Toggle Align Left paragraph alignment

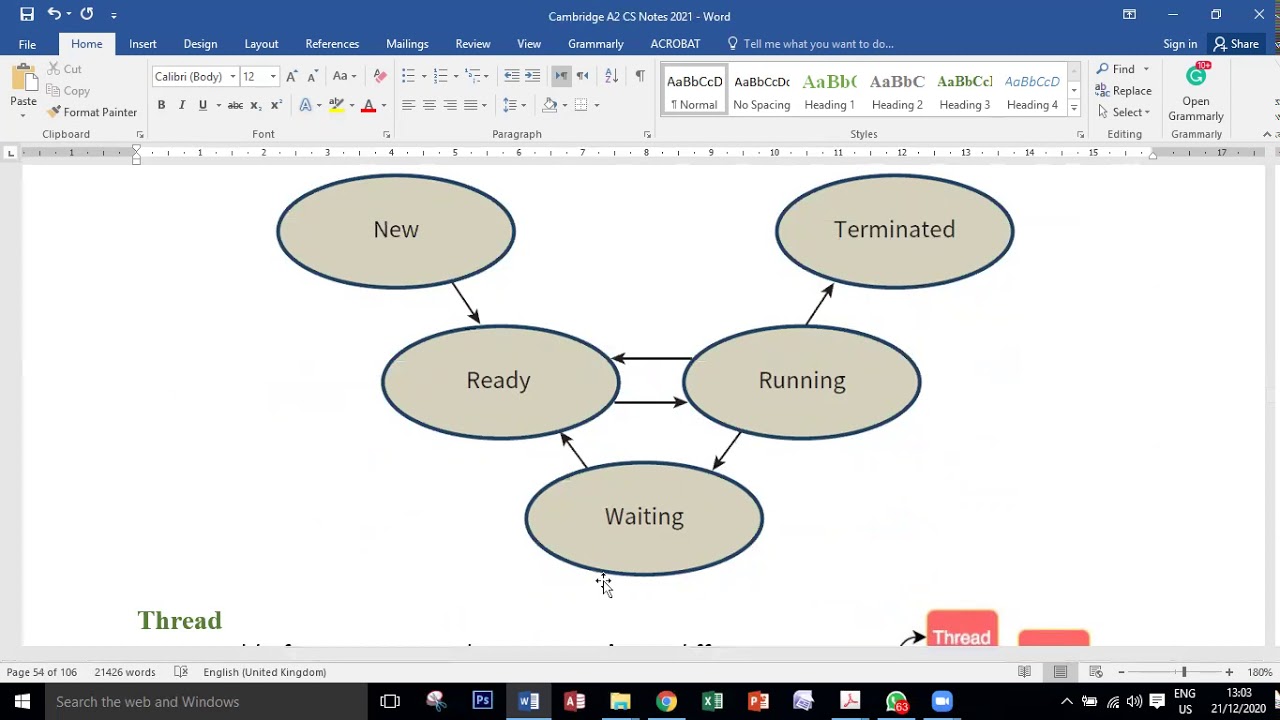(408, 105)
